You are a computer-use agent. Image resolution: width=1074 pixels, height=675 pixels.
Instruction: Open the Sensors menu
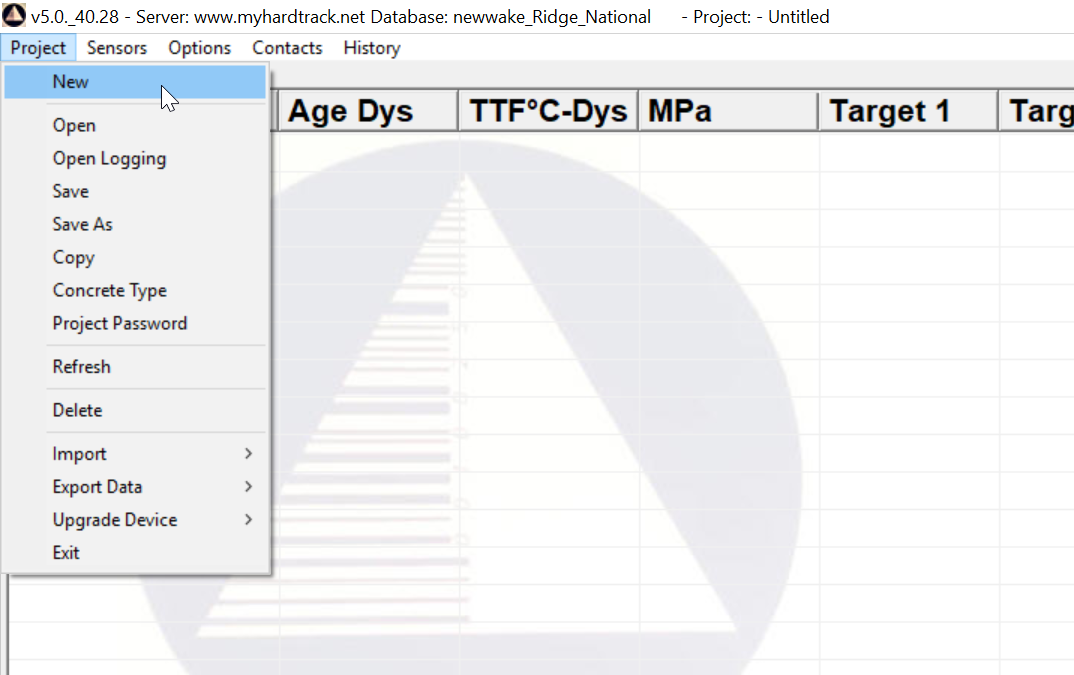(116, 48)
